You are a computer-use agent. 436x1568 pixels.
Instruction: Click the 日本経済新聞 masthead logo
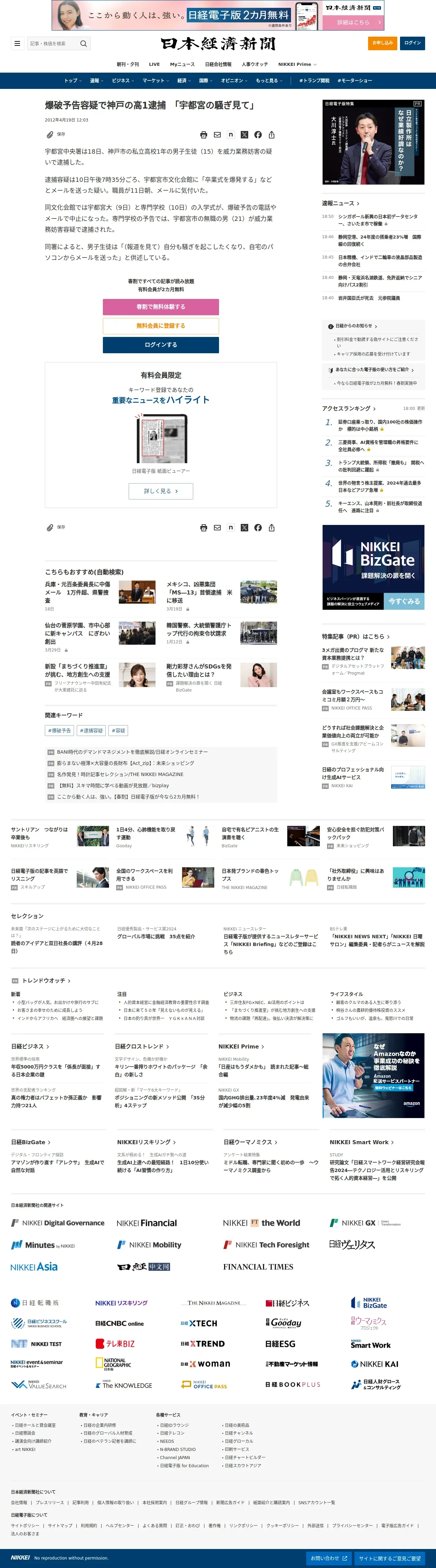click(x=218, y=43)
